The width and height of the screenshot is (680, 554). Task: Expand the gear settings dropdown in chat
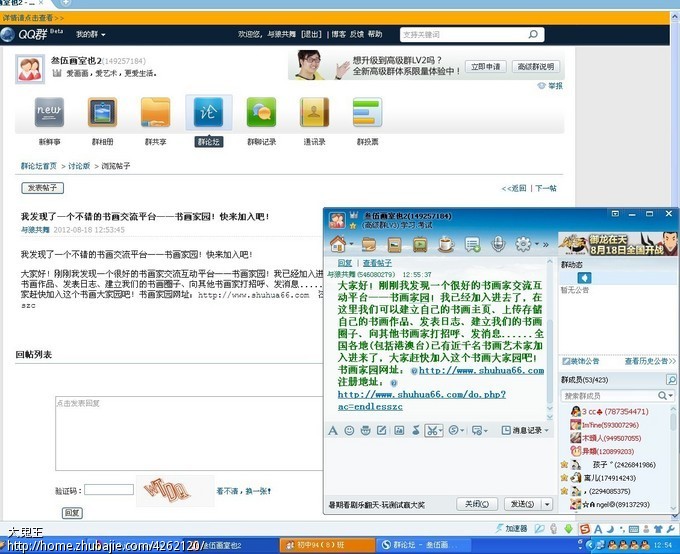(536, 244)
